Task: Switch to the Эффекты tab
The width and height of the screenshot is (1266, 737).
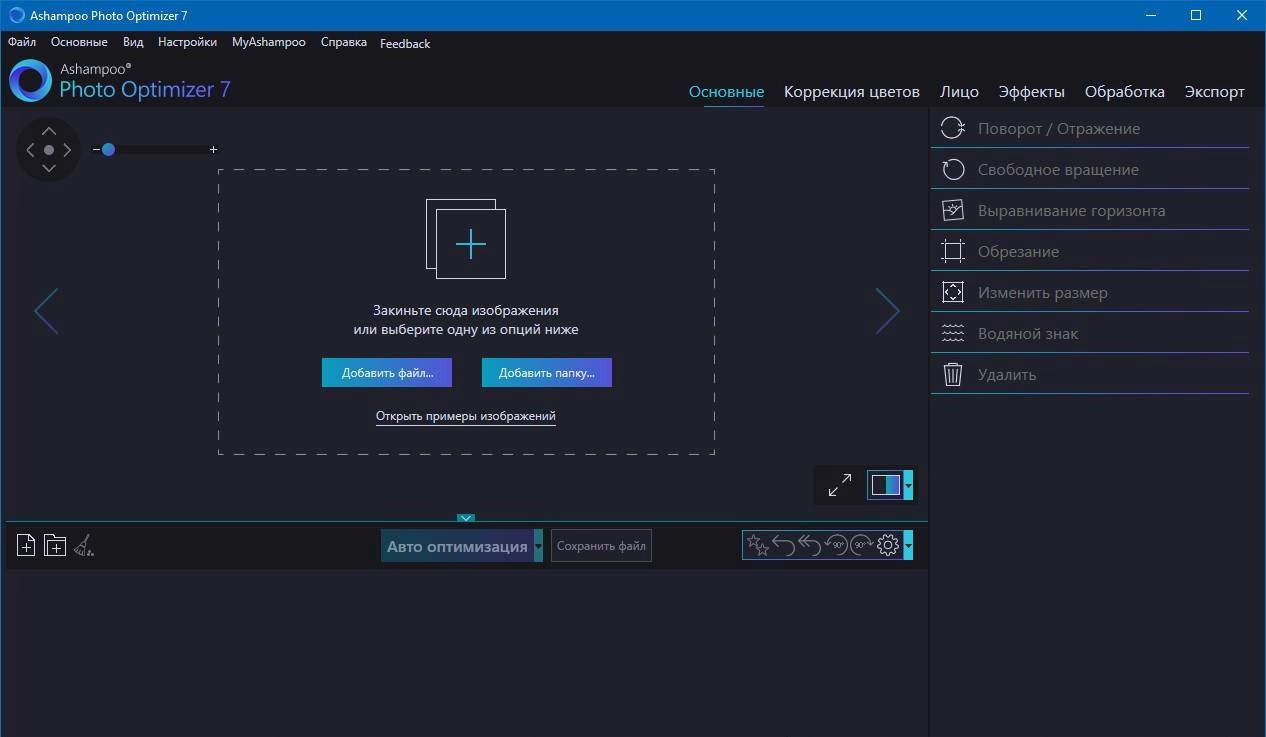Action: (x=1032, y=91)
